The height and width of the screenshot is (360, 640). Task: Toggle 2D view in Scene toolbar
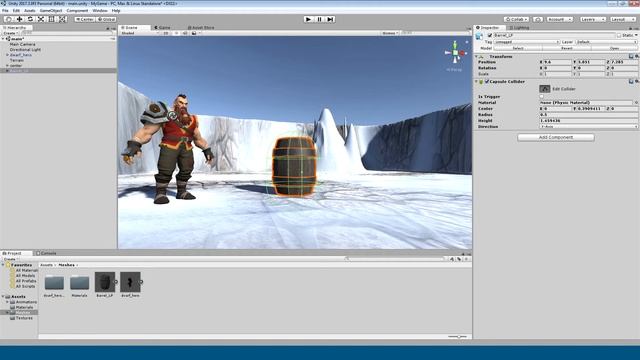[x=166, y=33]
